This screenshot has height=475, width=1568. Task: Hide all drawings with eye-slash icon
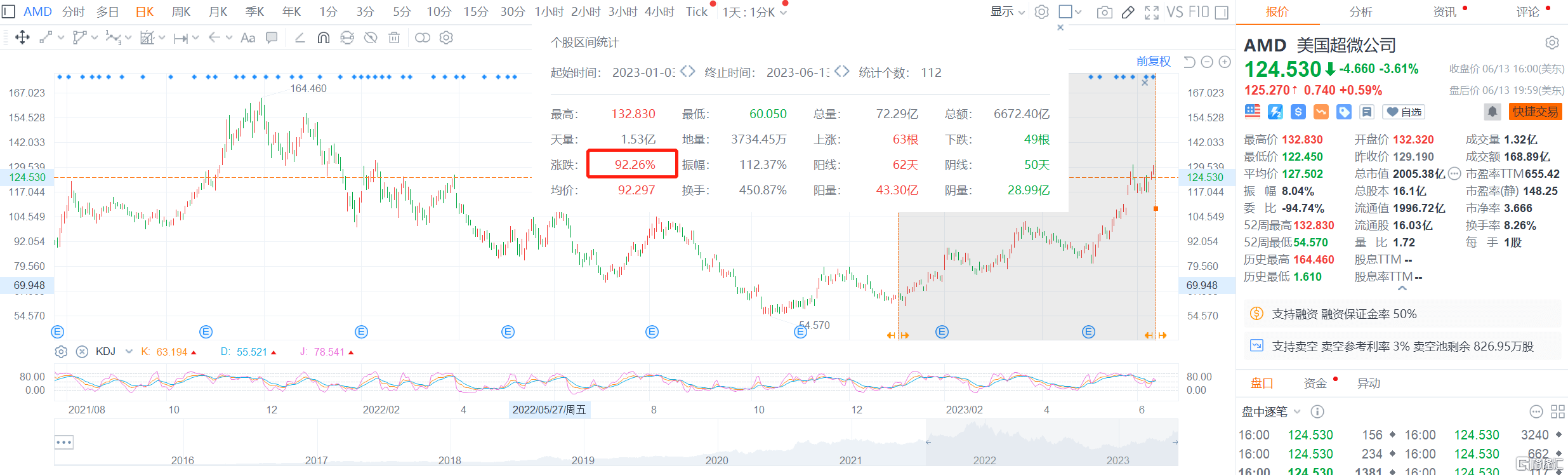[x=371, y=37]
